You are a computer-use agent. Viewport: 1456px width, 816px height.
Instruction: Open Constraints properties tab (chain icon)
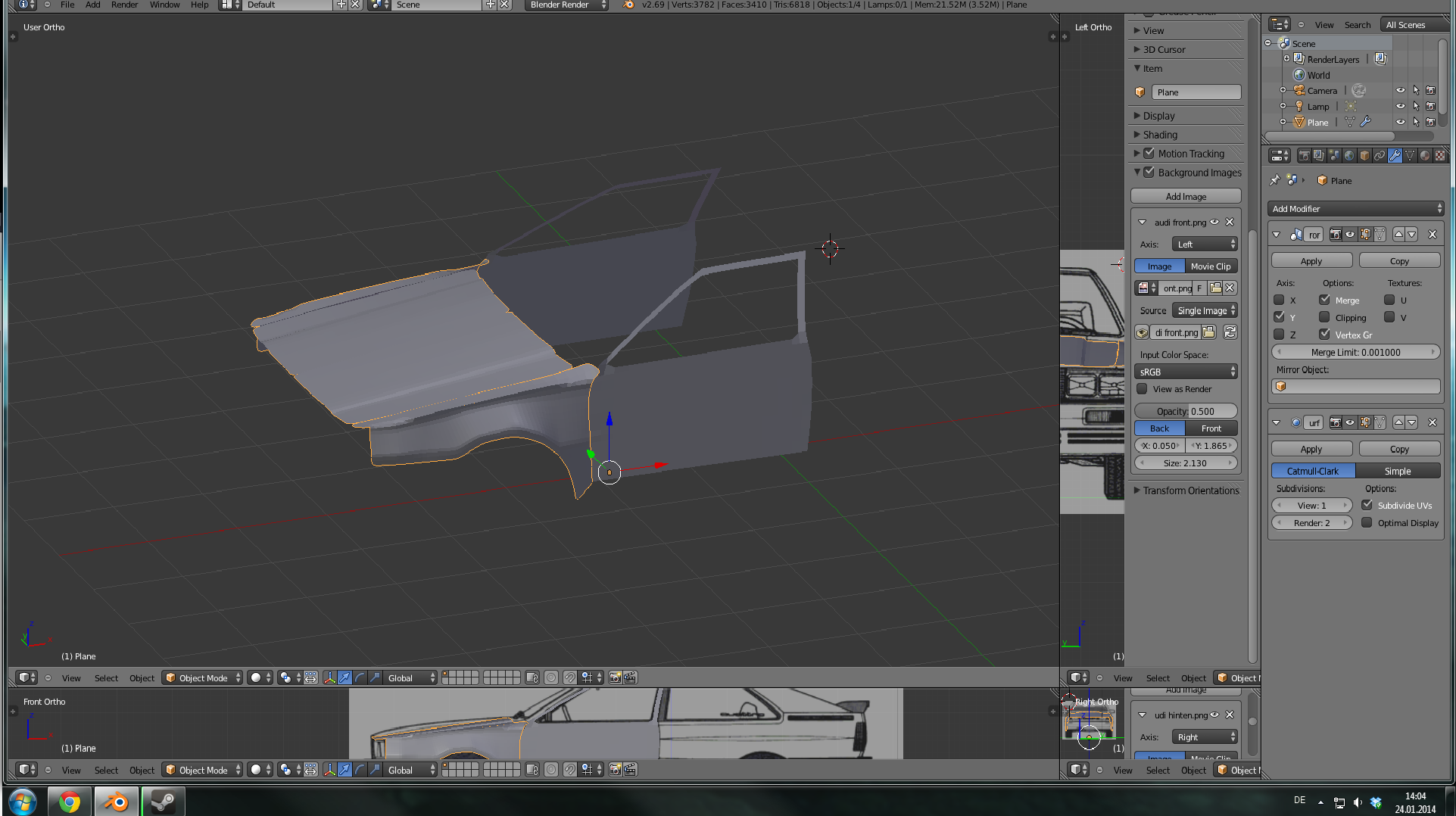pos(1380,156)
